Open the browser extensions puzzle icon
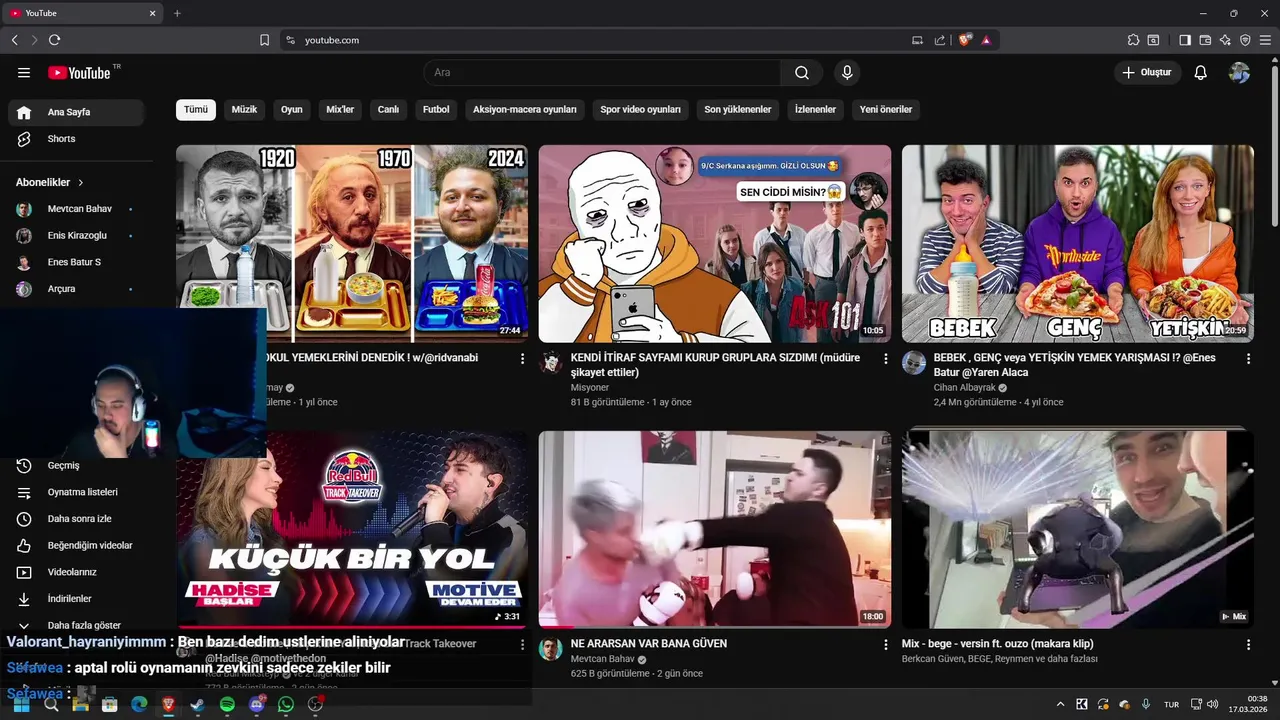 1133,40
